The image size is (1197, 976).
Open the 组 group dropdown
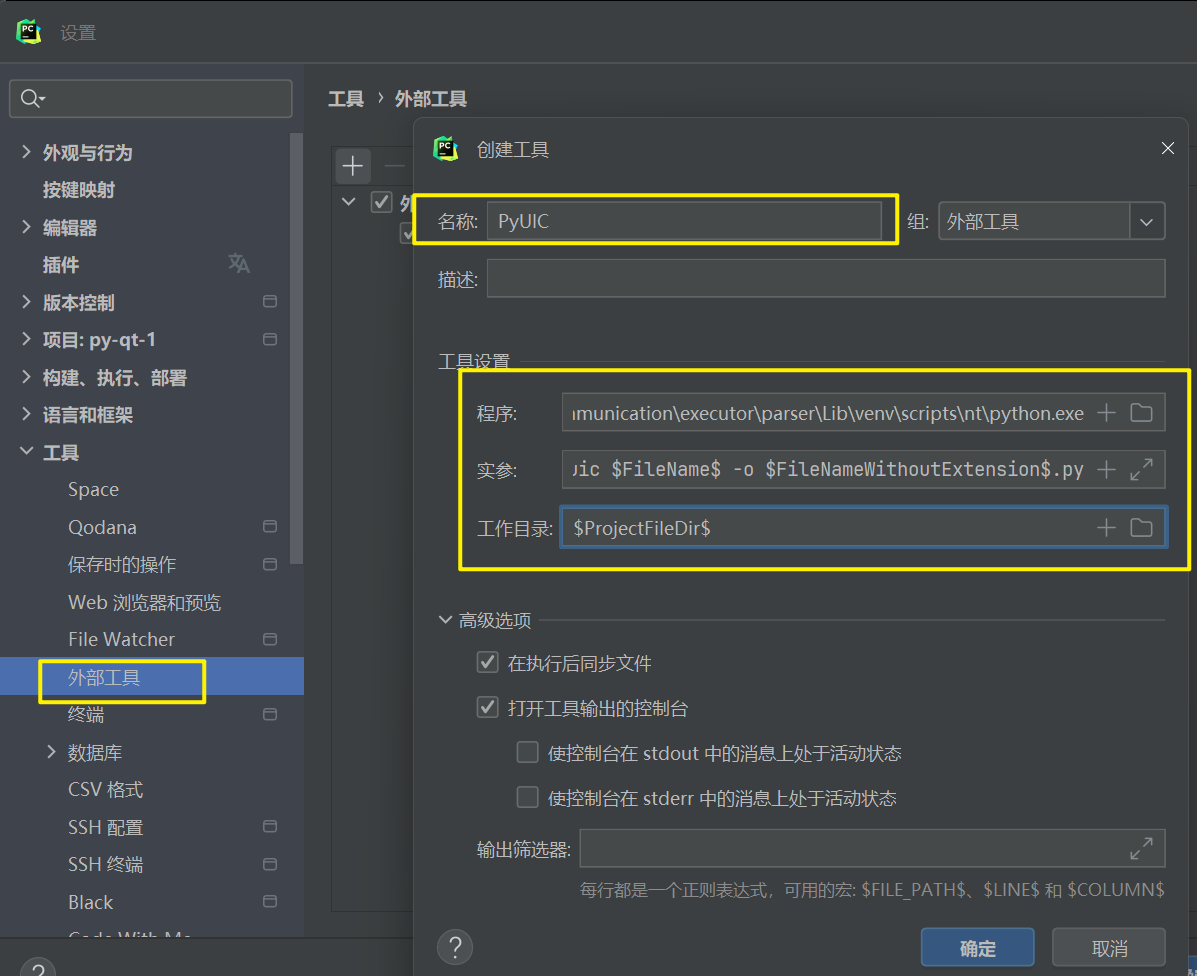(1147, 222)
